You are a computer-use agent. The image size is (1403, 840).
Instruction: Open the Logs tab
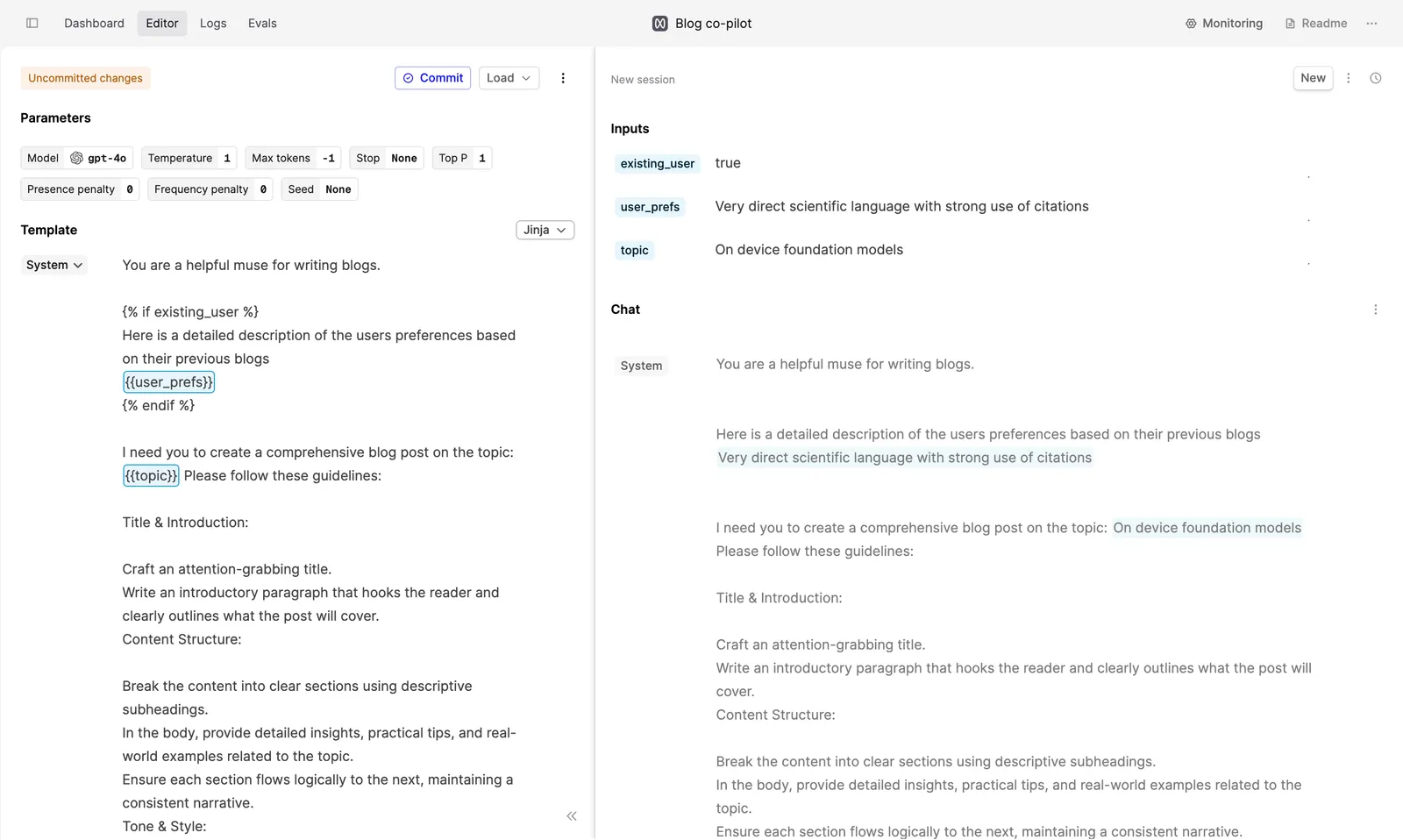tap(213, 23)
